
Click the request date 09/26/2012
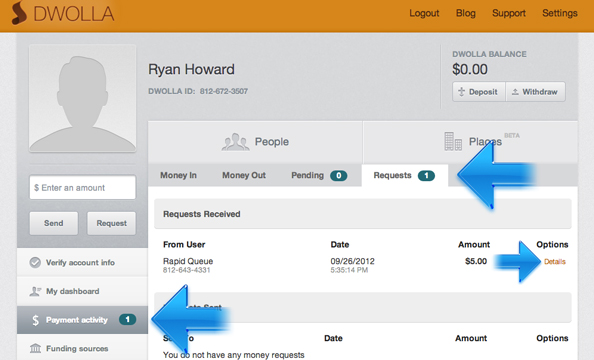tap(352, 261)
